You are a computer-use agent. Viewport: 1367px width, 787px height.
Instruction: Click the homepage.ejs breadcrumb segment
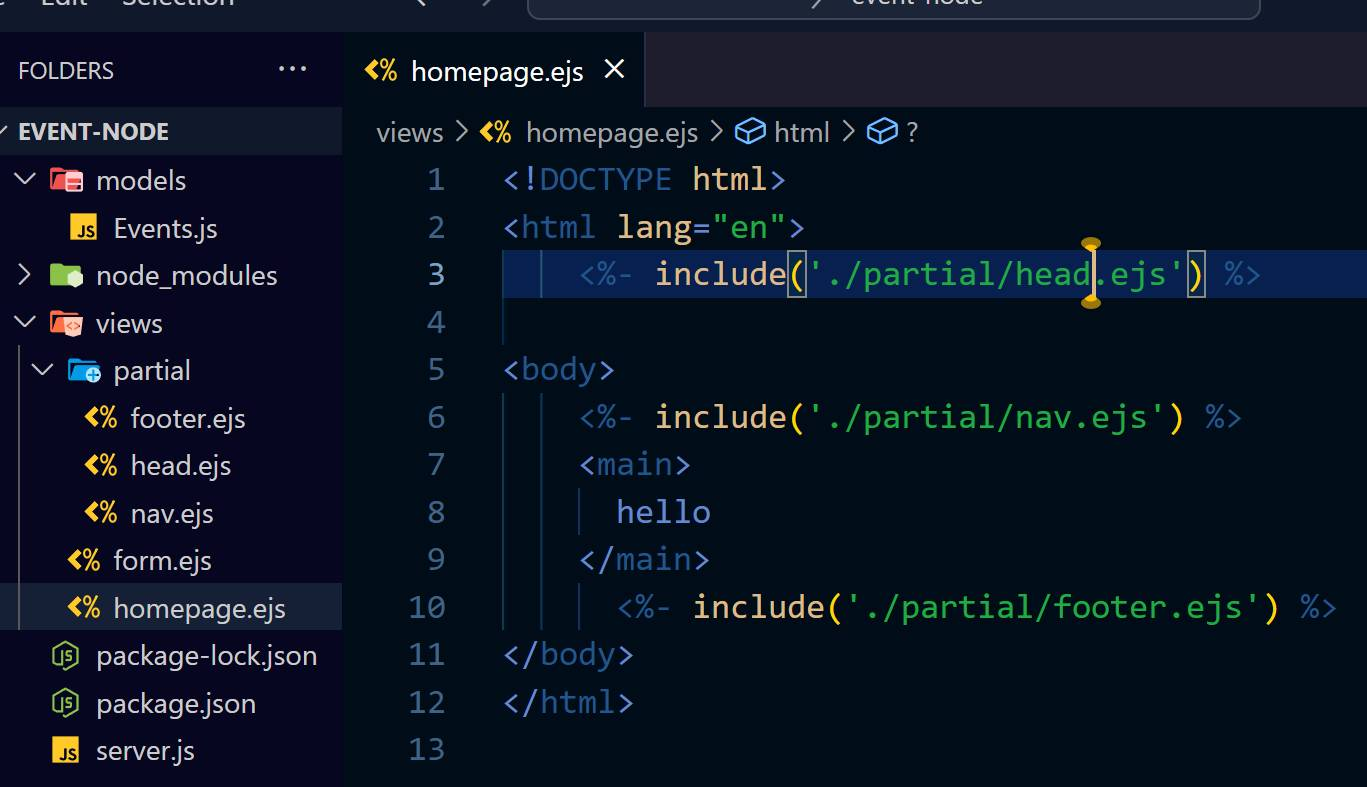612,132
